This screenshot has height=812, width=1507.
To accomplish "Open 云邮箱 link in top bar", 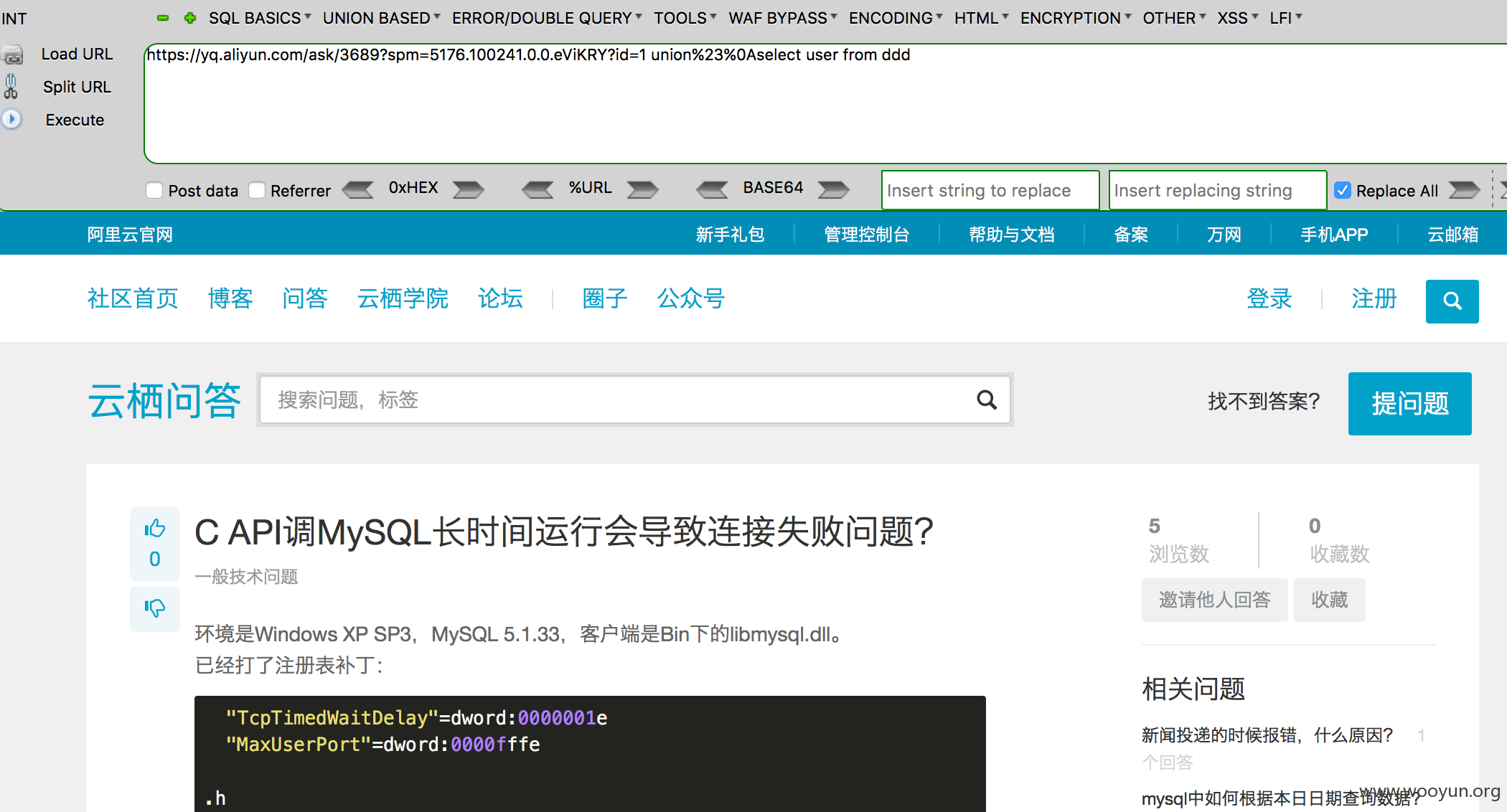I will tap(1452, 235).
